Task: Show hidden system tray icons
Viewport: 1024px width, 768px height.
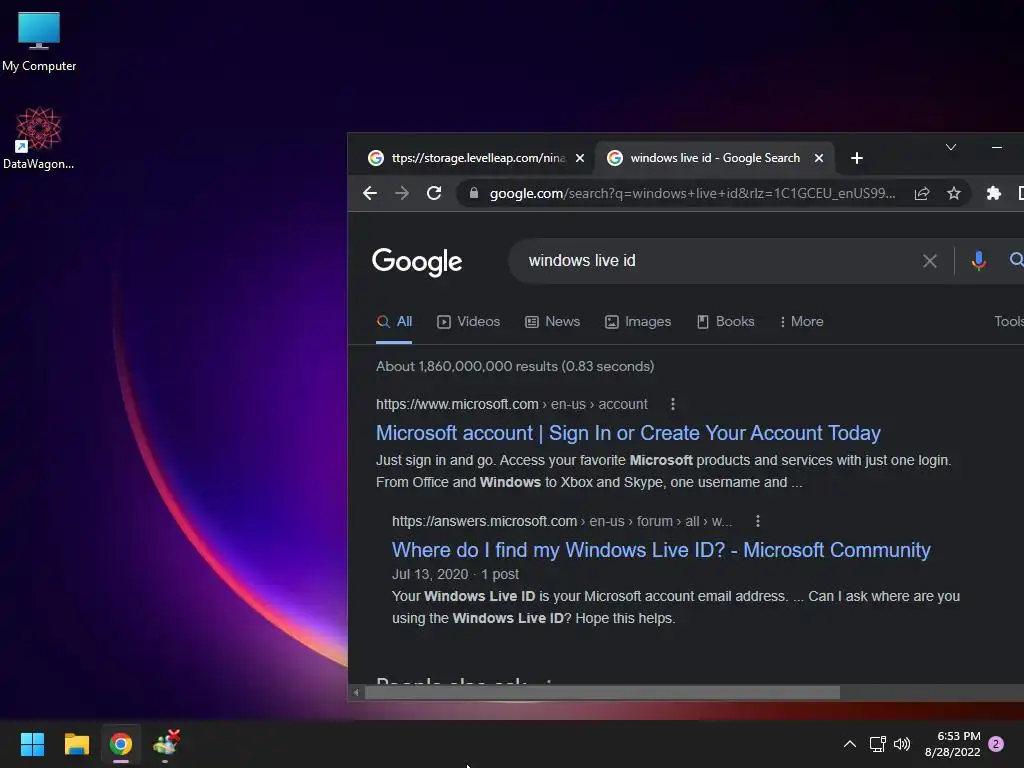Action: 850,744
